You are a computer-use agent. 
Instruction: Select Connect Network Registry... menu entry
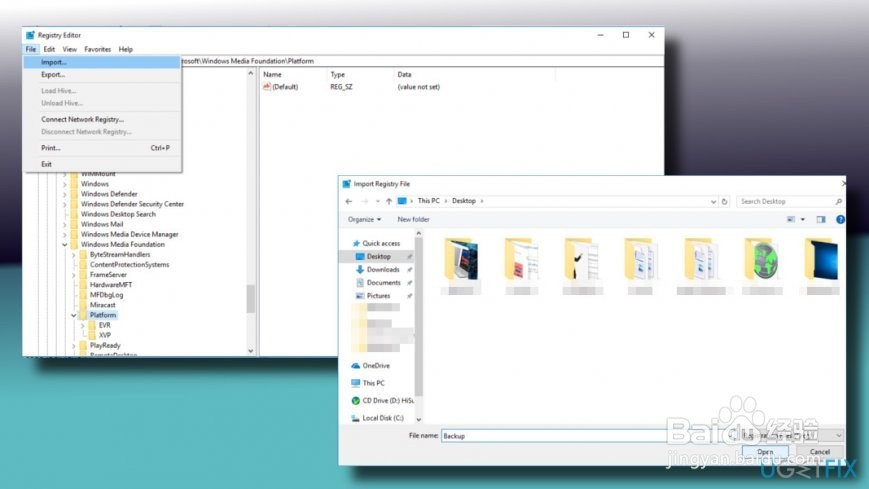click(x=102, y=119)
